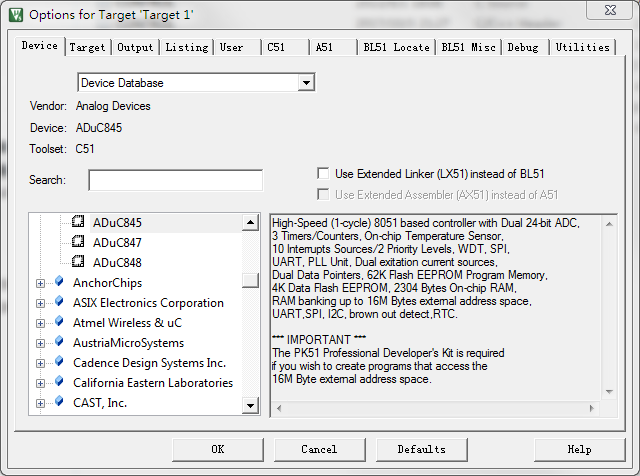Screen dimensions: 640x476
Task: Select the Cadence Design Systems Inc. label
Action: pos(149,363)
